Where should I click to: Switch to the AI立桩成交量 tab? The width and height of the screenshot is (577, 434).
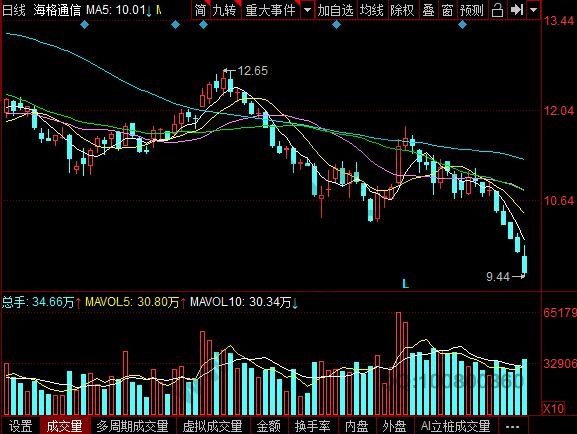pos(455,426)
